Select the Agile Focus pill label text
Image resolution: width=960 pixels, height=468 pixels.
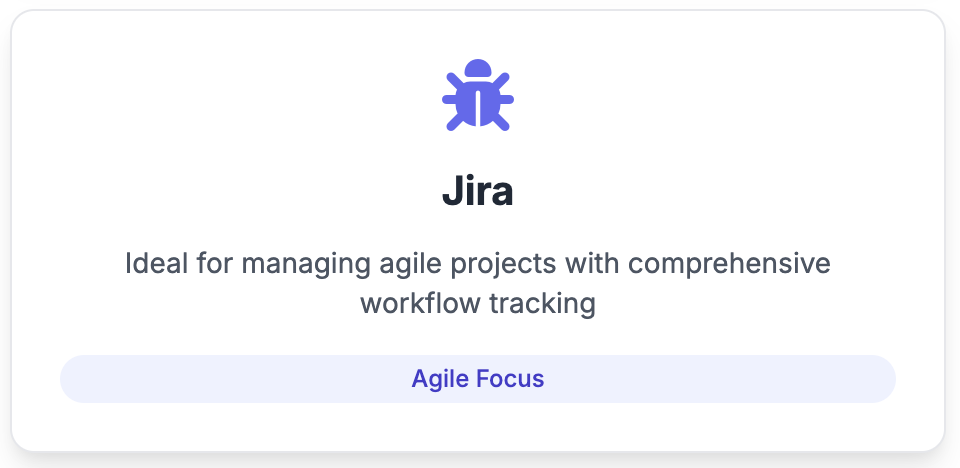point(478,379)
